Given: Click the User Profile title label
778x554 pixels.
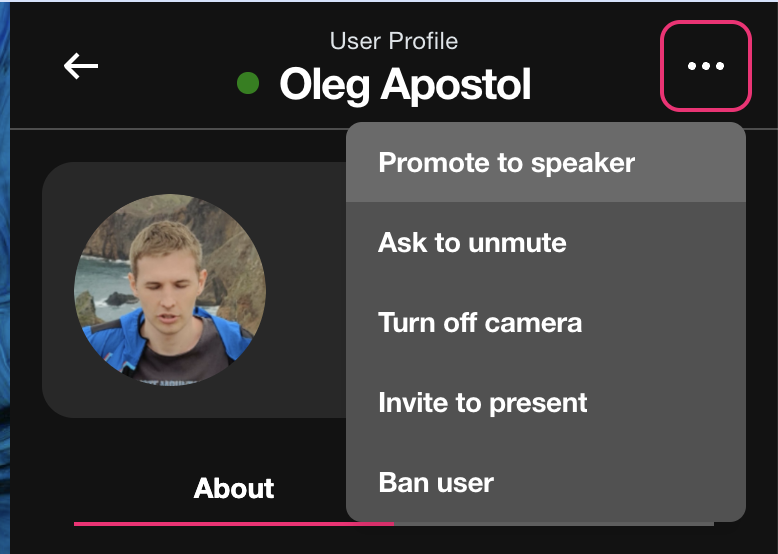Looking at the screenshot, I should pyautogui.click(x=394, y=41).
